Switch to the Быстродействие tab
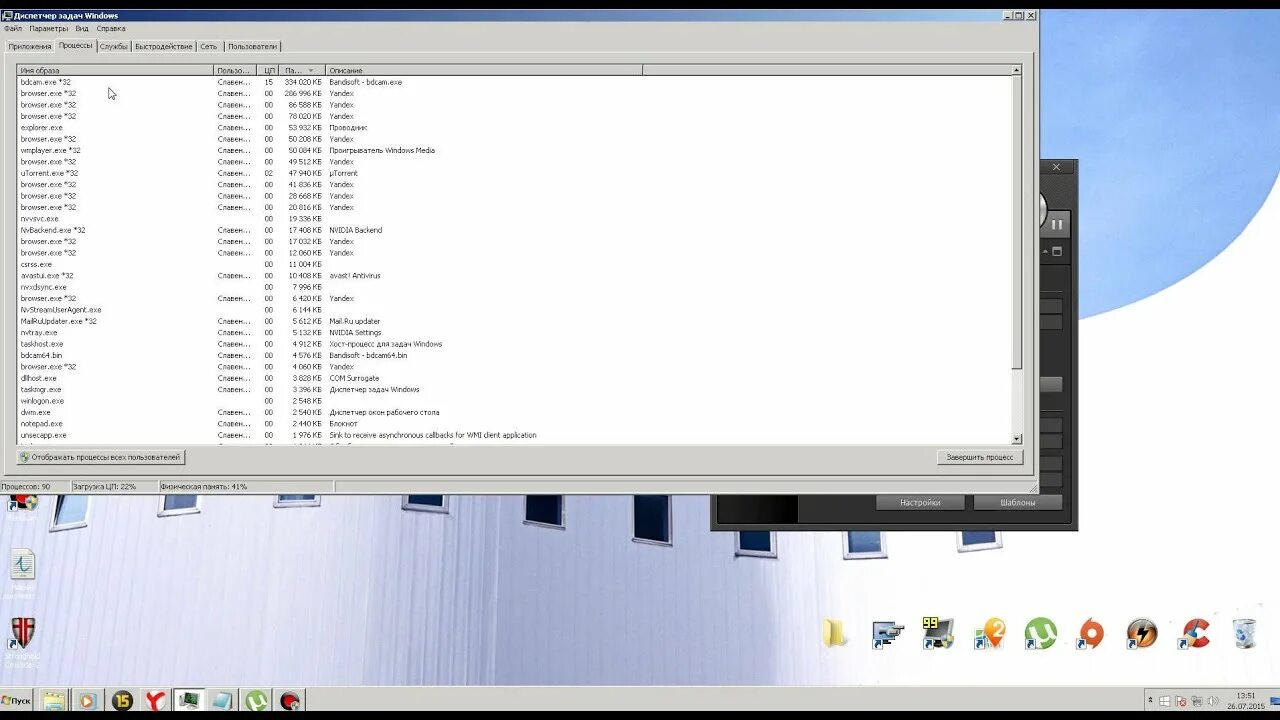Image resolution: width=1280 pixels, height=720 pixels. [x=164, y=47]
